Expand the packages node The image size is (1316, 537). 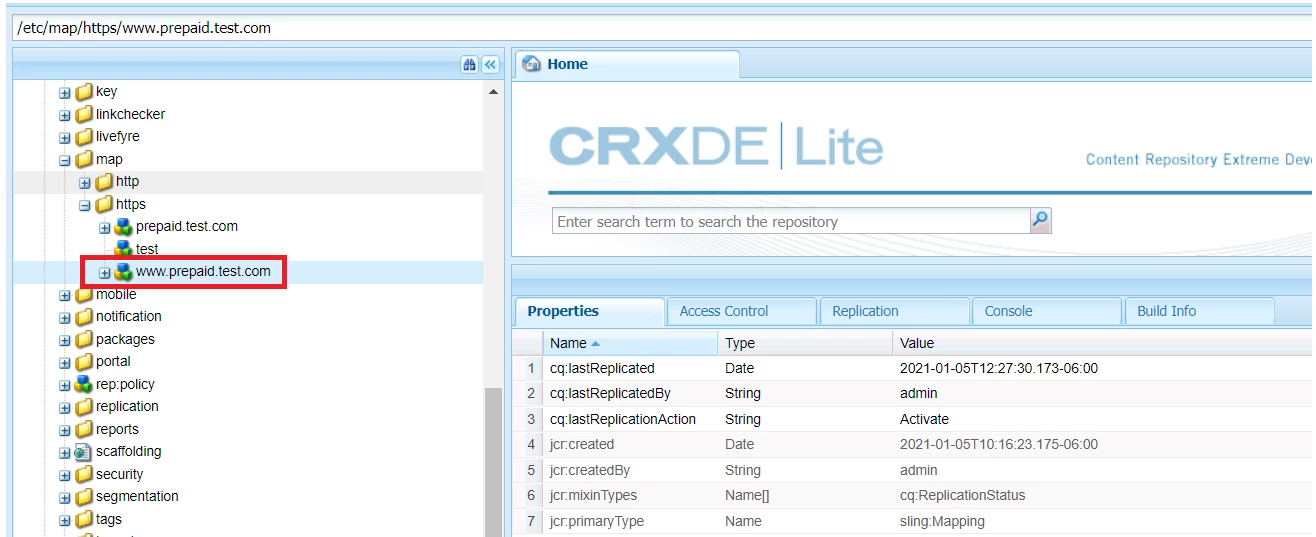tap(65, 340)
